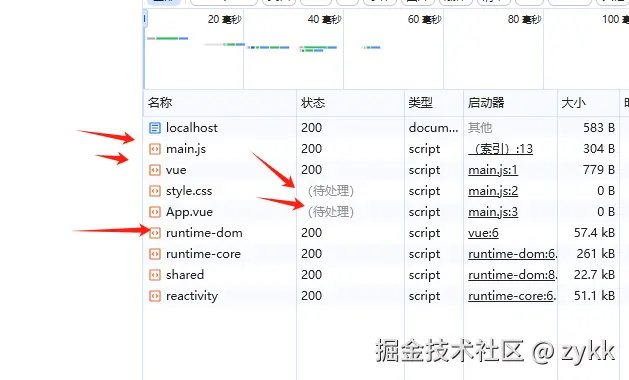Open the main.js:1 initiator link
629x380 pixels.
pos(493,170)
